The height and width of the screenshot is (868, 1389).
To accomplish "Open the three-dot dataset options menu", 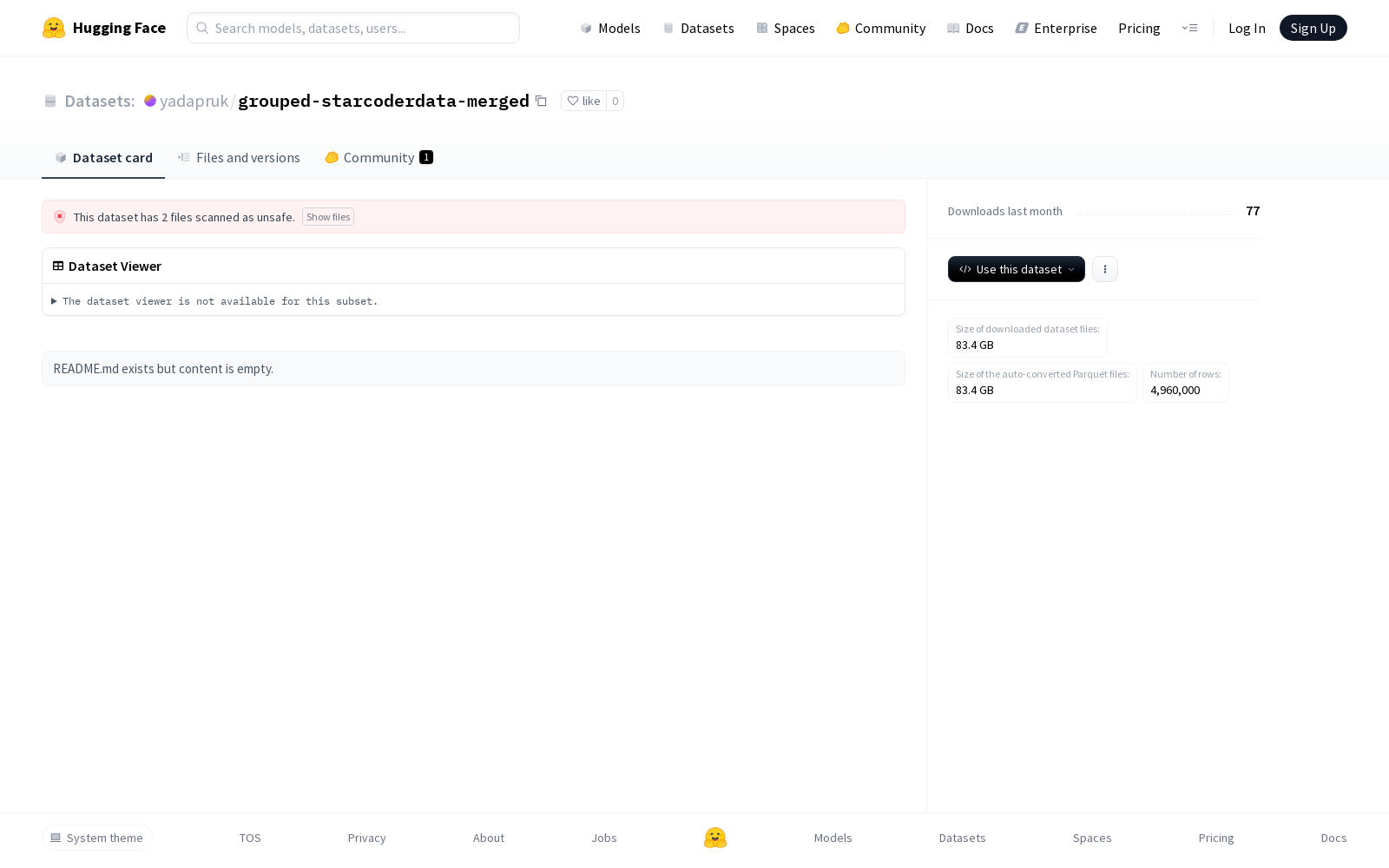I will click(1105, 269).
